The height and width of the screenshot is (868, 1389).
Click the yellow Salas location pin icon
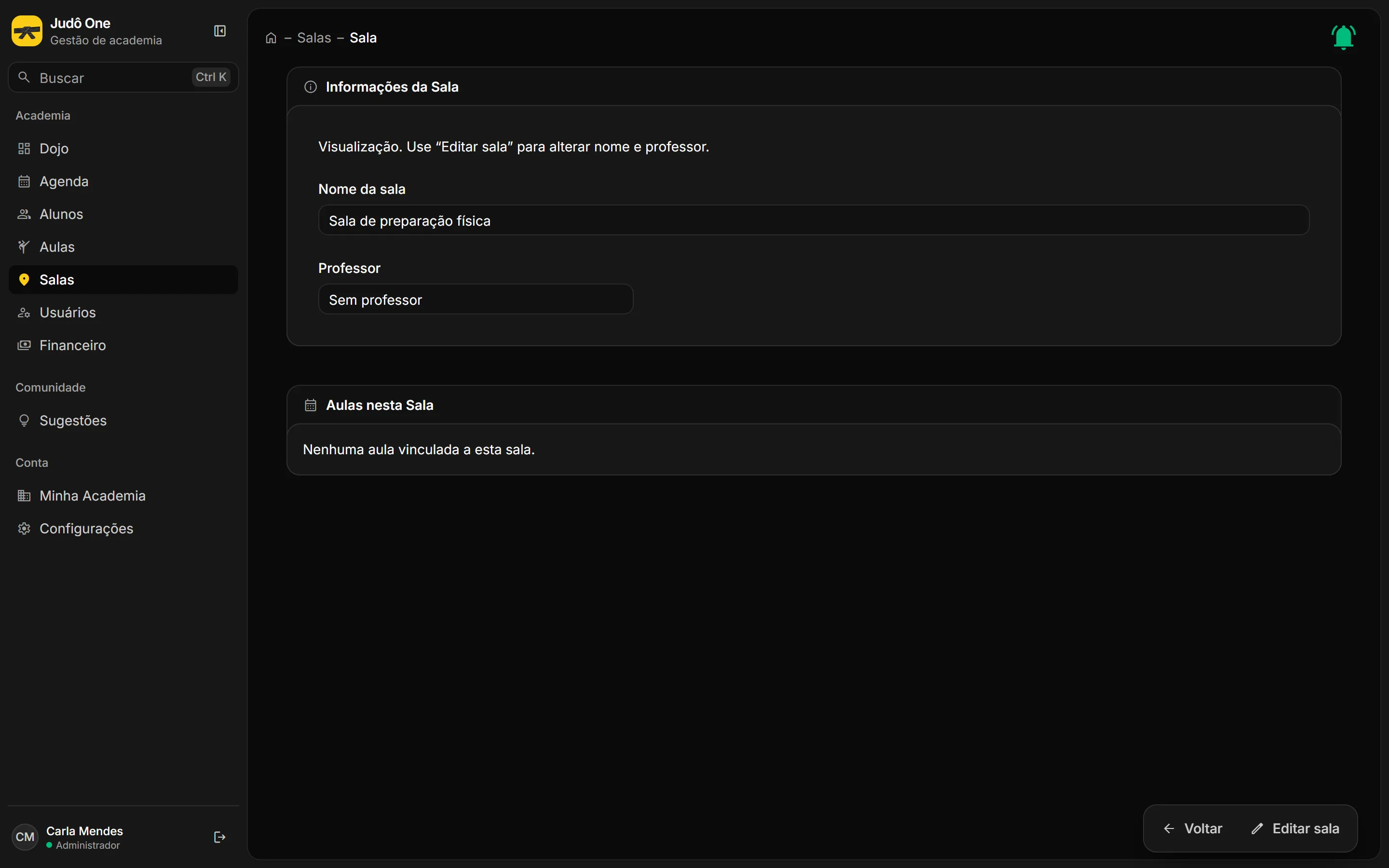click(24, 280)
